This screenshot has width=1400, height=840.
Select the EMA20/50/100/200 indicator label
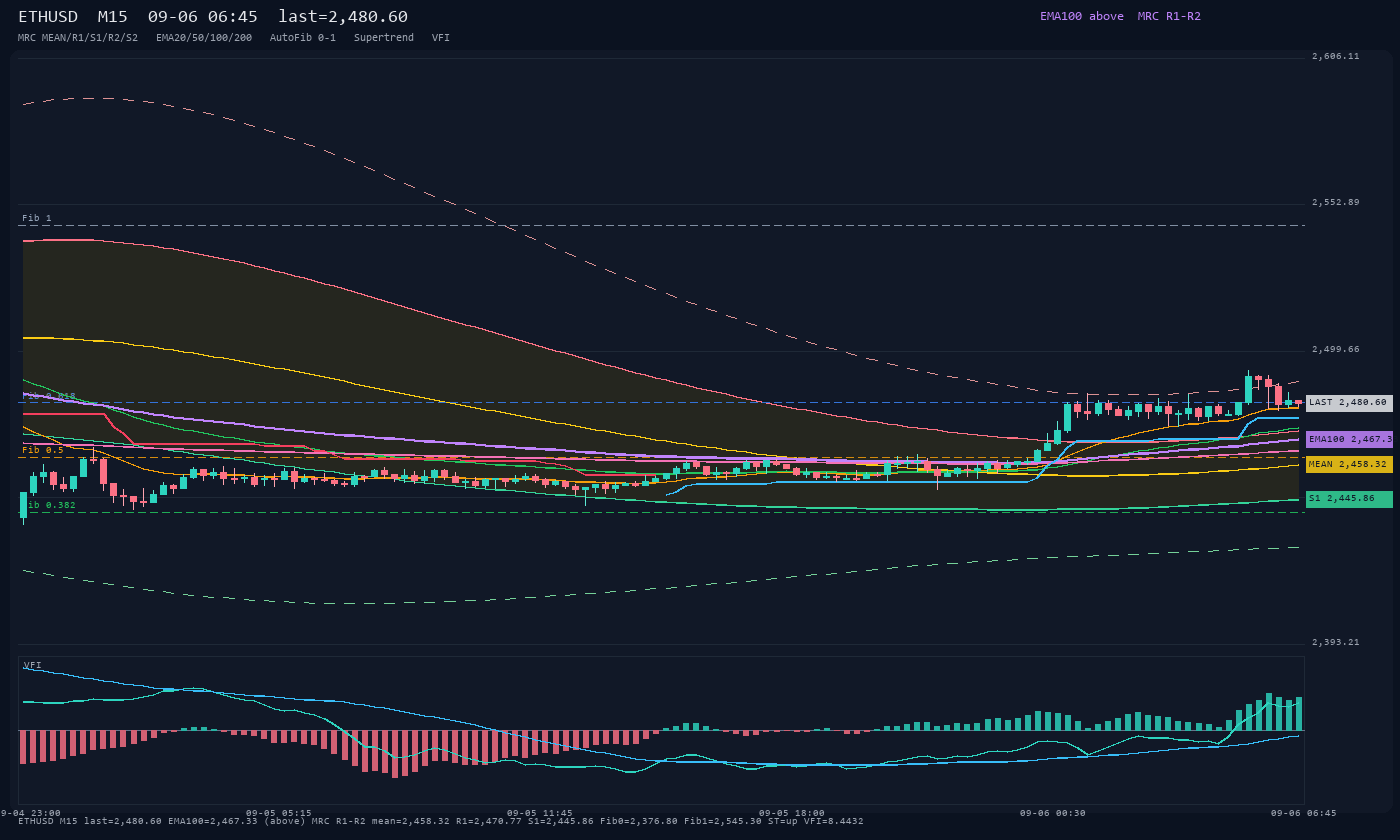204,38
